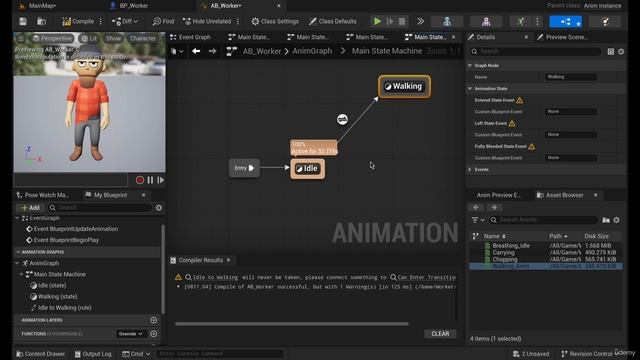This screenshot has height=360, width=640.
Task: Start Play simulation
Action: click(378, 21)
